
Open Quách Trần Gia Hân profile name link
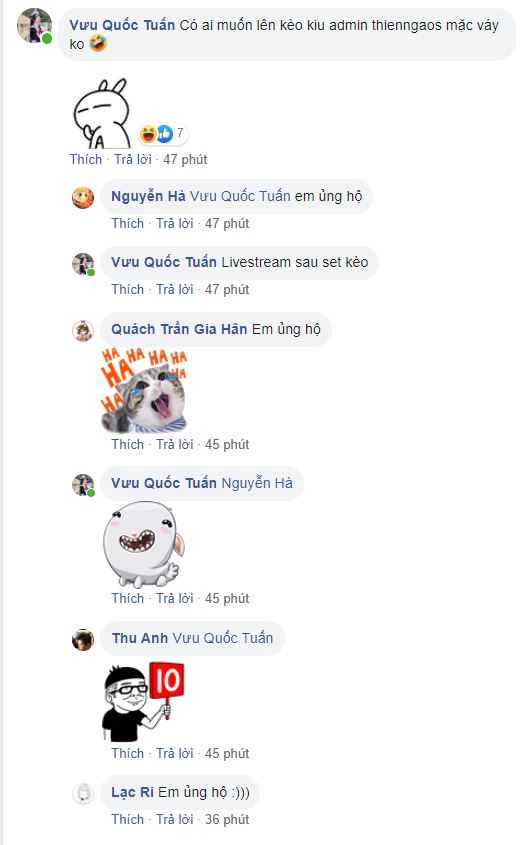(179, 329)
